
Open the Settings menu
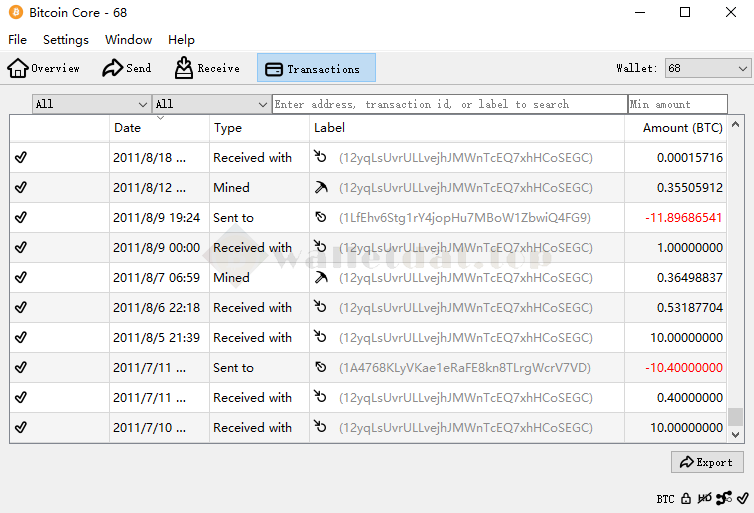pyautogui.click(x=66, y=40)
